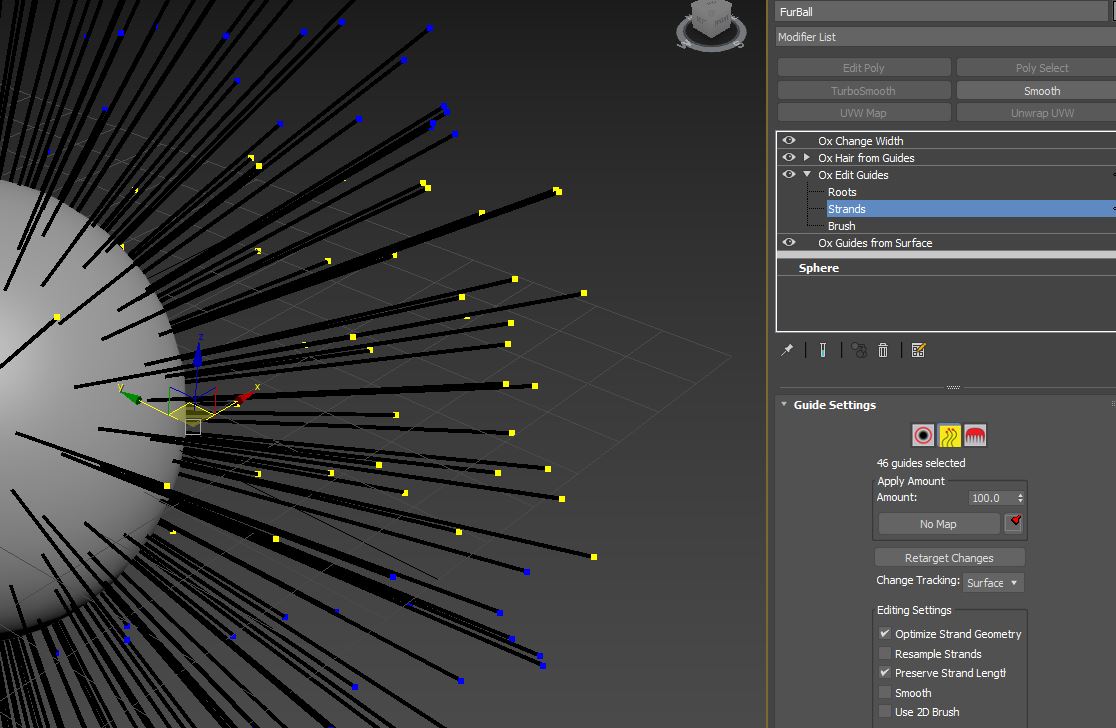The height and width of the screenshot is (728, 1116).
Task: Hide the Ox Change Width modifier
Action: pyautogui.click(x=789, y=141)
